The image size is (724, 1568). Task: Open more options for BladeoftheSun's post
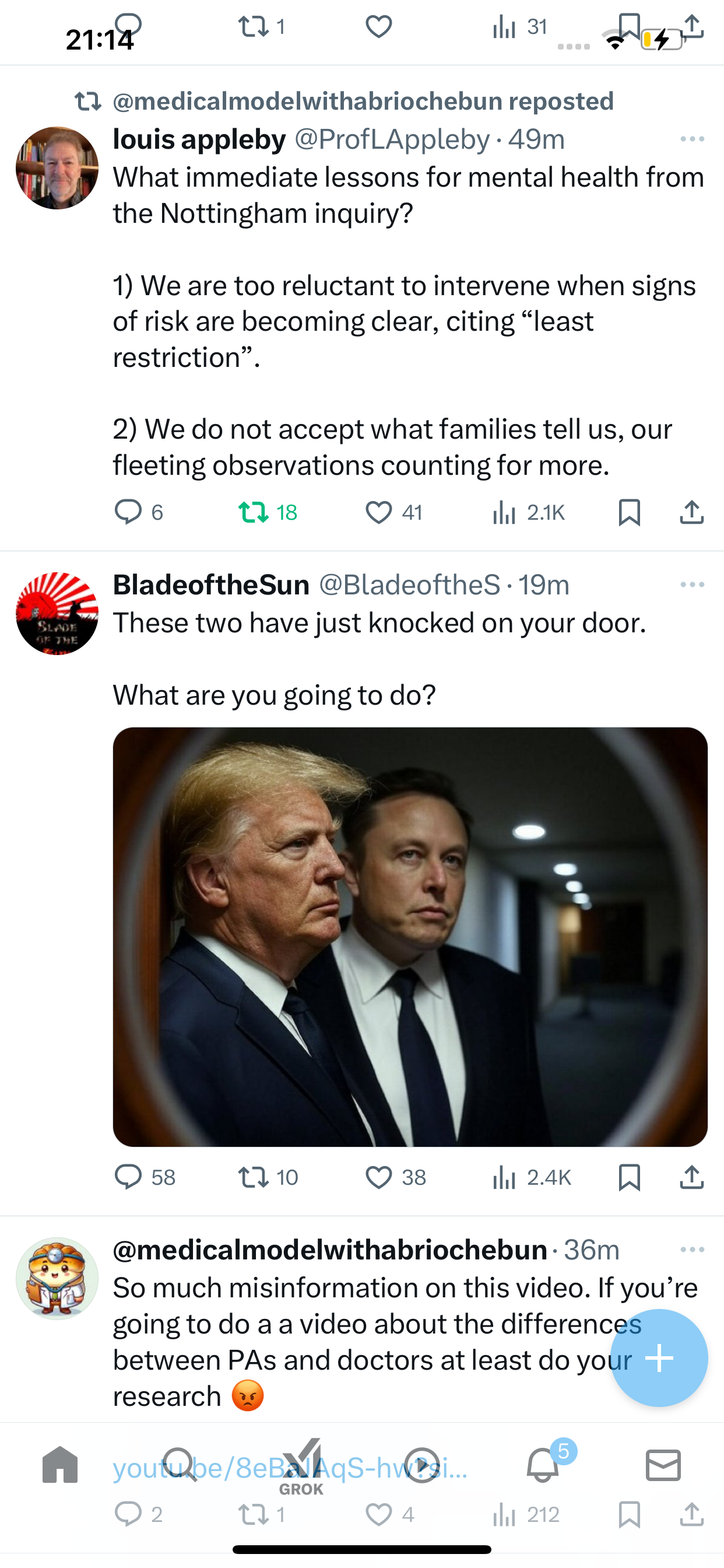(x=693, y=584)
